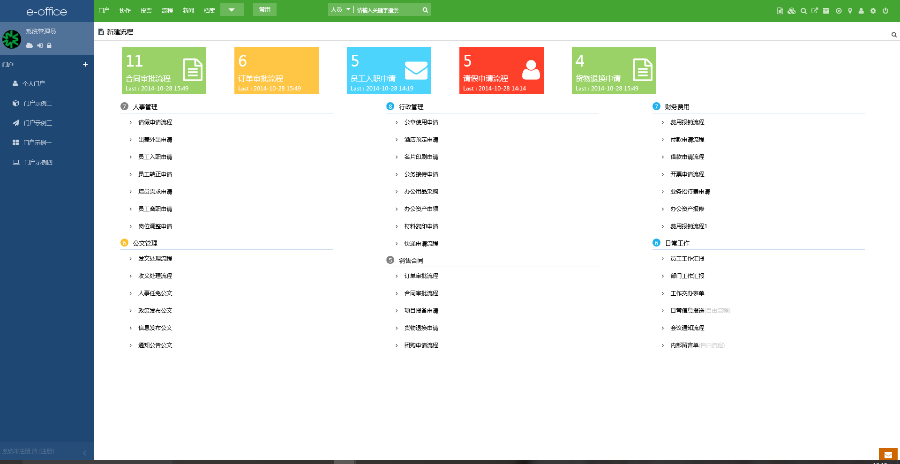The width and height of the screenshot is (900, 464).
Task: Open 信息发布公文 in the 公文管理 list
Action: [x=155, y=328]
